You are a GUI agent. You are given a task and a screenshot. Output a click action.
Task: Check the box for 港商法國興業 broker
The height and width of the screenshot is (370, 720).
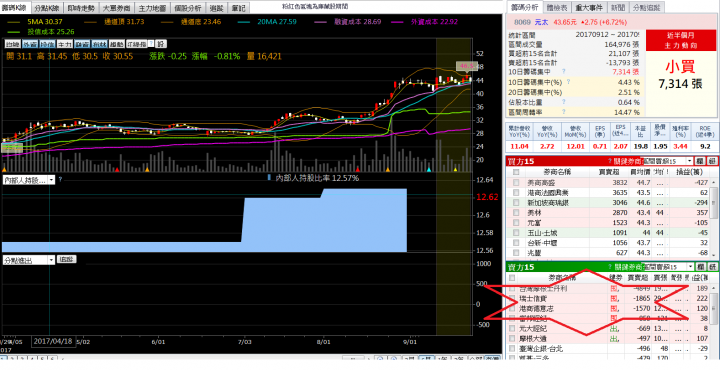(516, 192)
